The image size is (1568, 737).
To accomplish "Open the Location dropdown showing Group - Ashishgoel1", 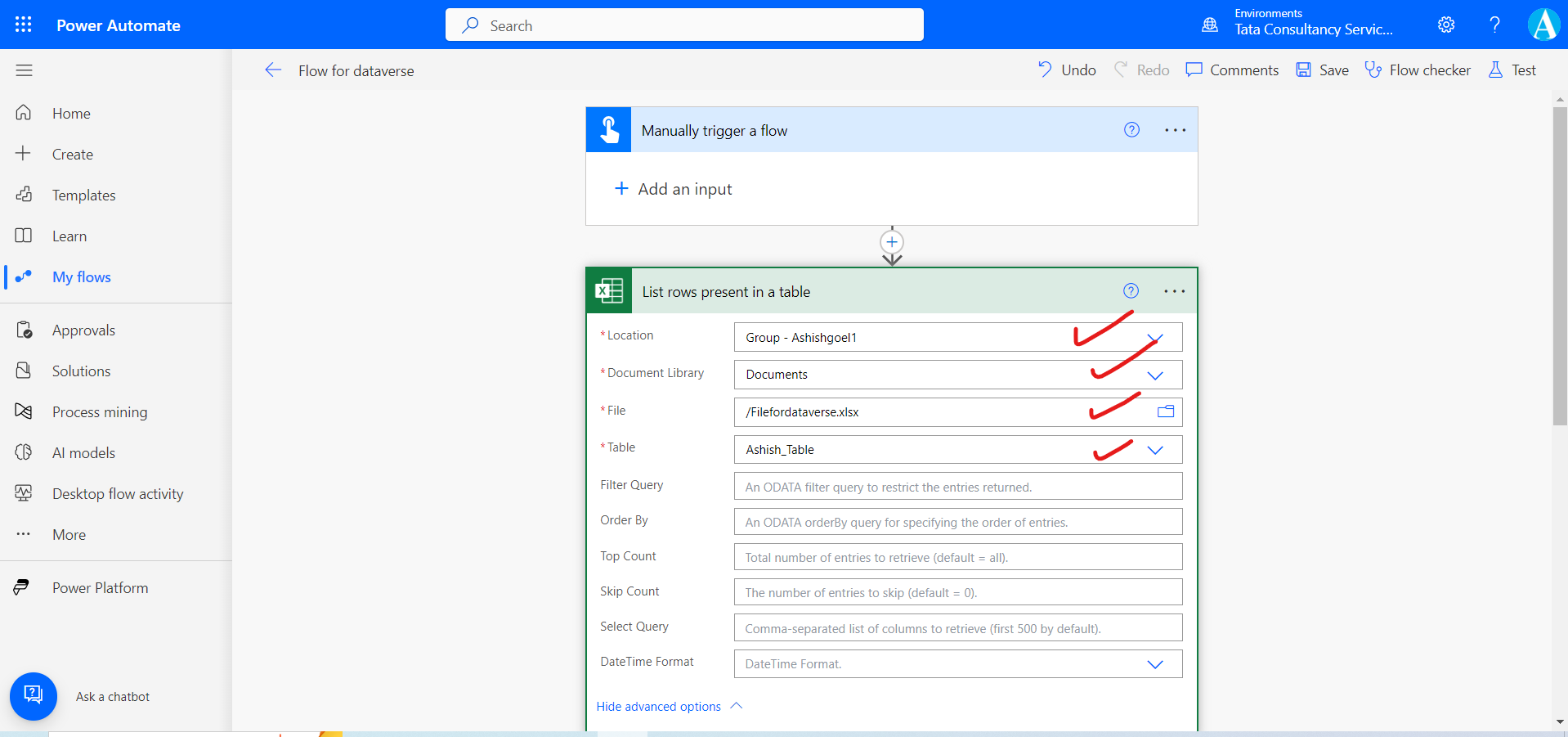I will point(1155,337).
